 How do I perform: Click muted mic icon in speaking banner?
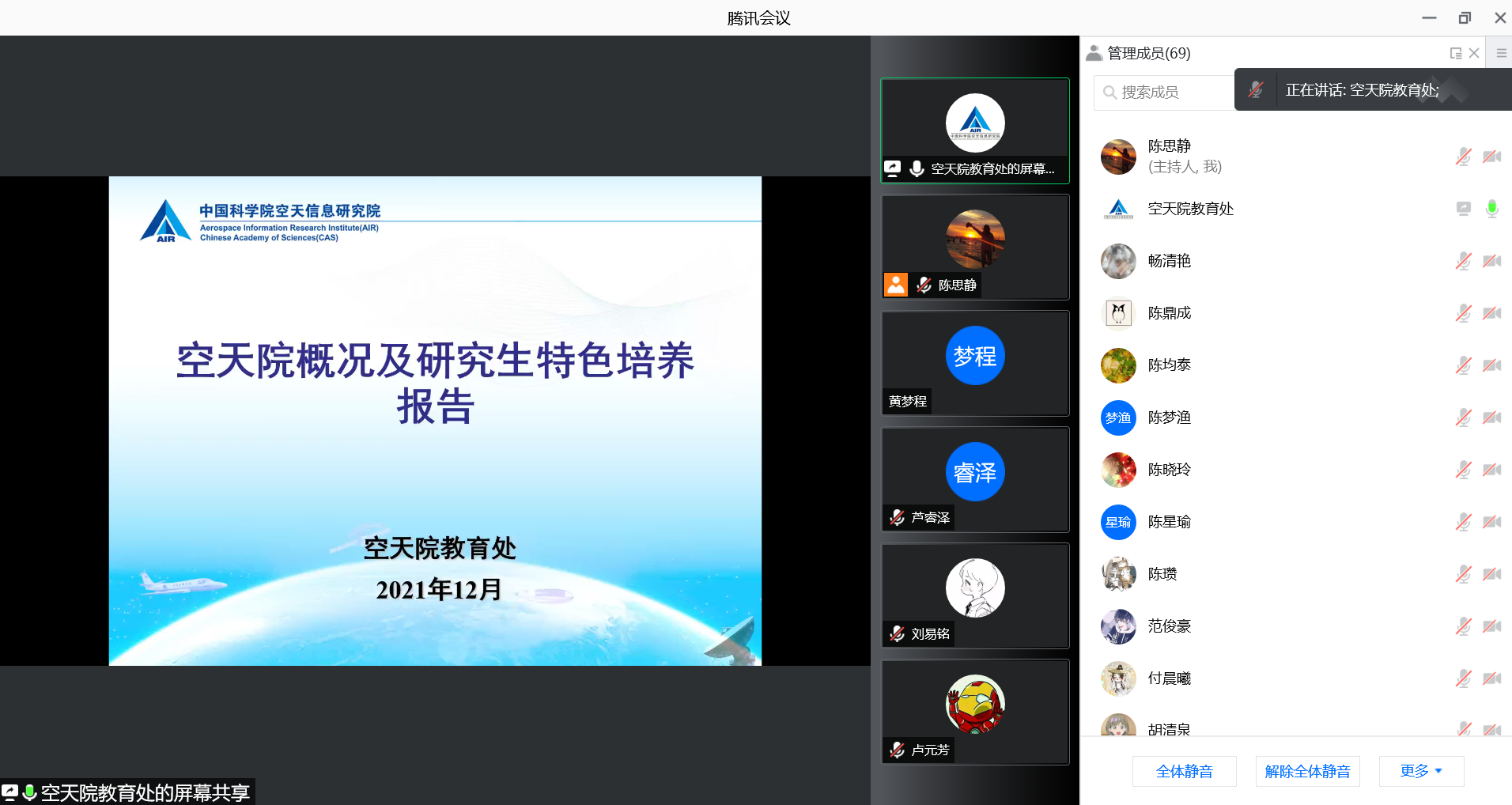(x=1256, y=90)
